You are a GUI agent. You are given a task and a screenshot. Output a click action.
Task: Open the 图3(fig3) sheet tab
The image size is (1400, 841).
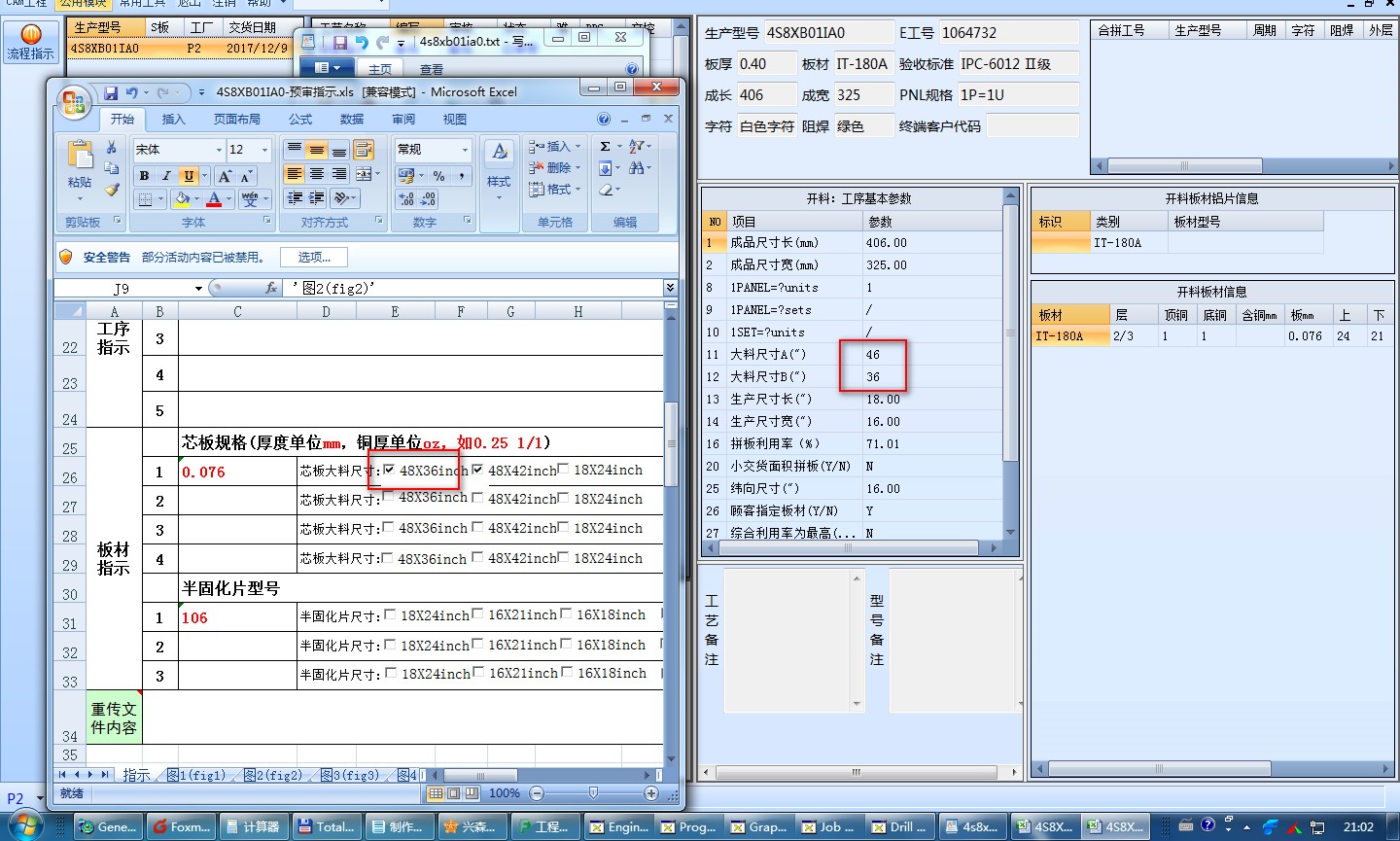click(350, 775)
